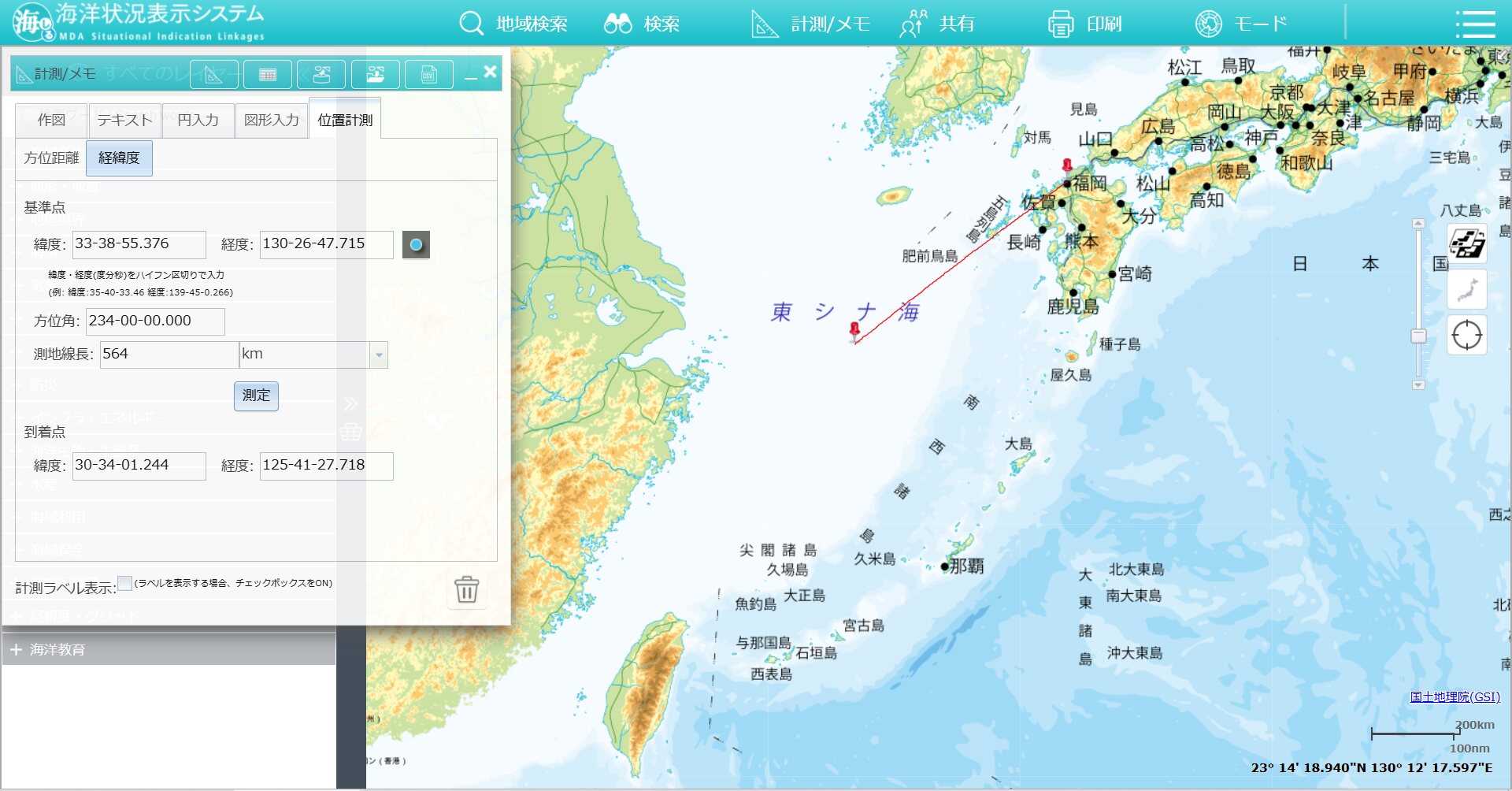This screenshot has width=1512, height=791.
Task: Close the 計測/メモ panel
Action: click(490, 72)
